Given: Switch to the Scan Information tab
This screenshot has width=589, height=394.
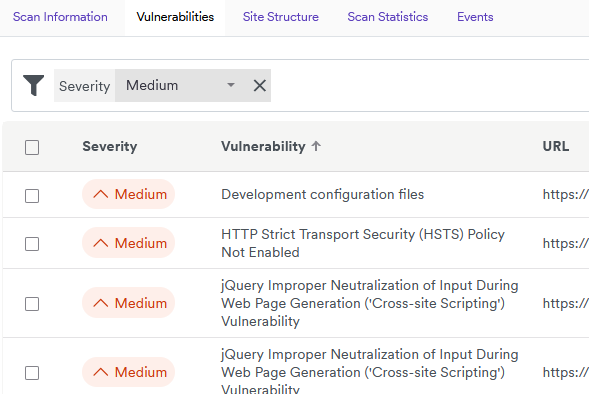Looking at the screenshot, I should pos(60,17).
